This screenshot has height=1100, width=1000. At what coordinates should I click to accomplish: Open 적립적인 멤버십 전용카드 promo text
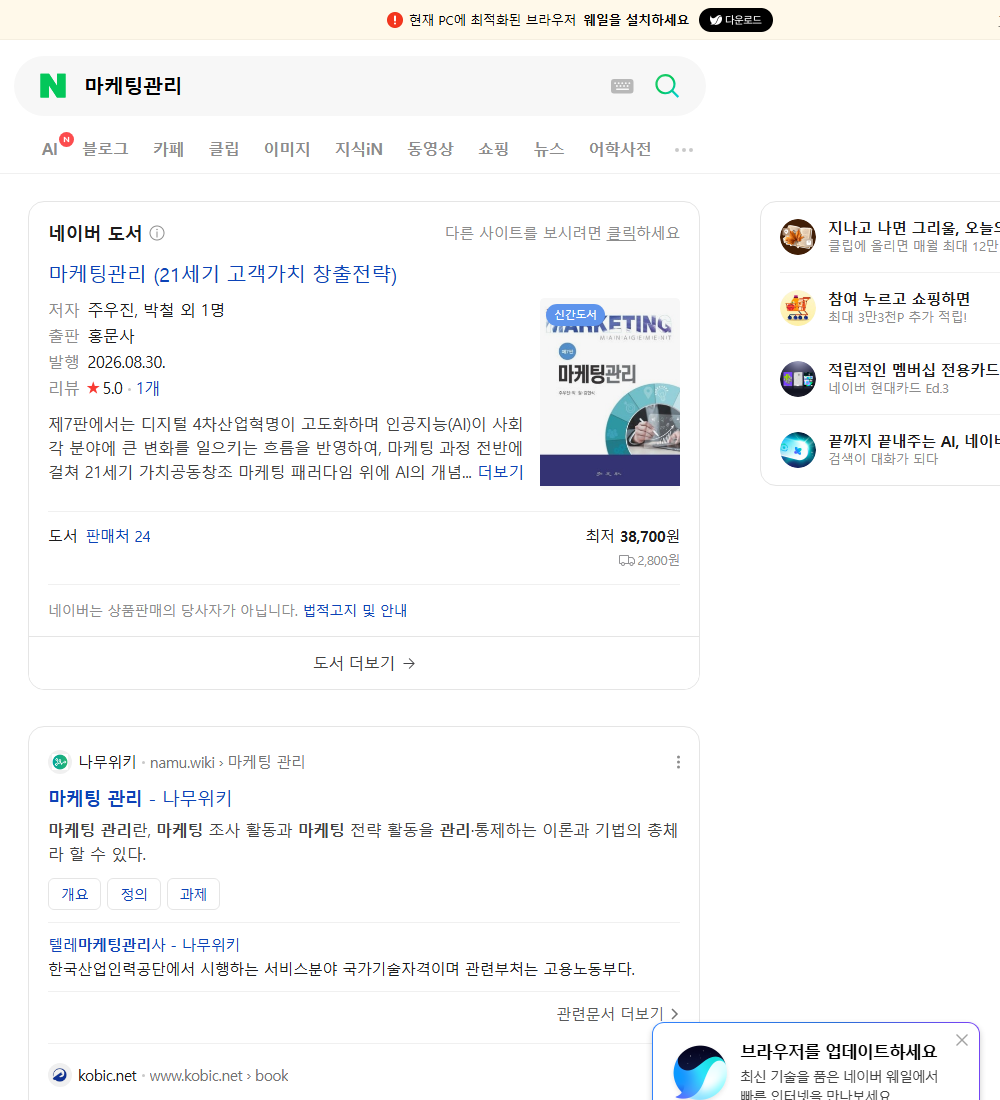coord(914,370)
